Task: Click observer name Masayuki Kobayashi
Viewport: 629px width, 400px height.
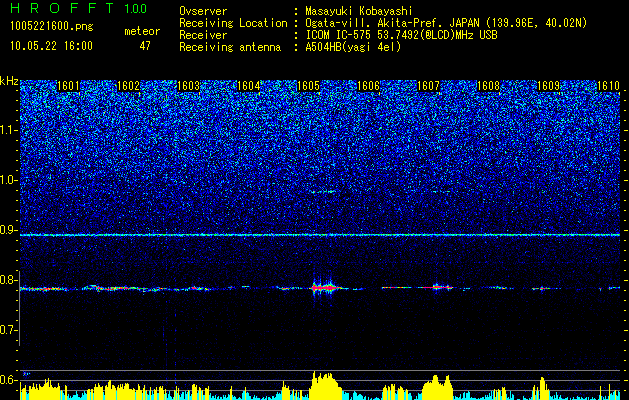Action: (358, 11)
